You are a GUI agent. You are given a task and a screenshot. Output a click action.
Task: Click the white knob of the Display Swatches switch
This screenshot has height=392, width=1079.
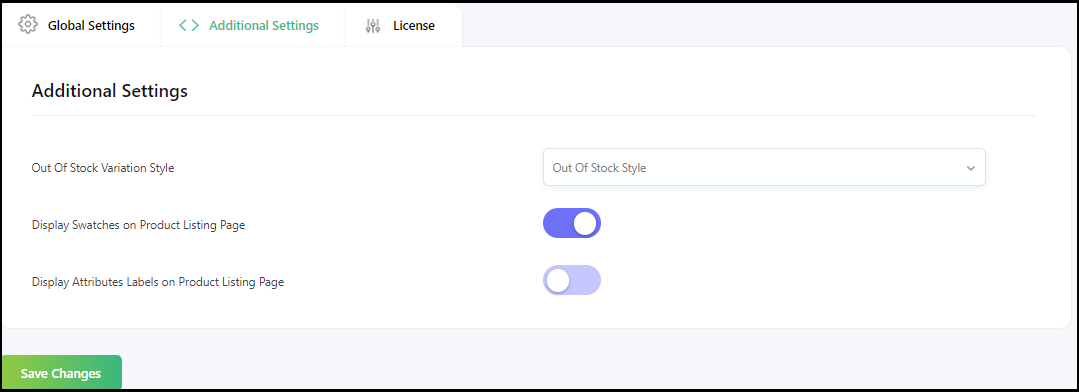[585, 224]
